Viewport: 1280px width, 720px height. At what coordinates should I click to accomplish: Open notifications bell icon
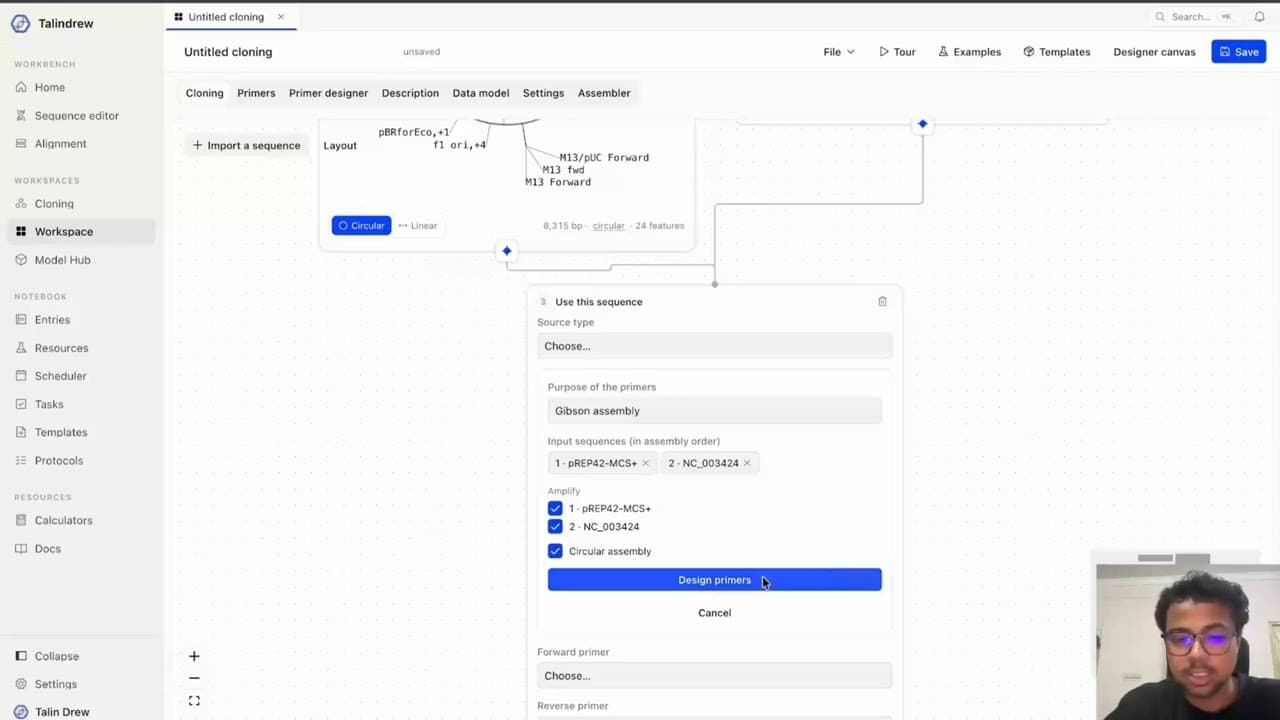point(1259,17)
